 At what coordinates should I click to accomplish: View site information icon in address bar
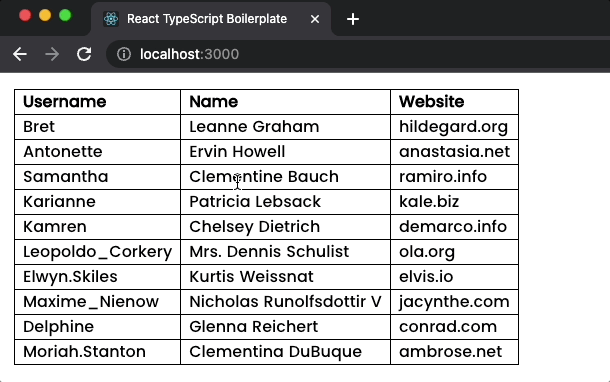tap(124, 54)
